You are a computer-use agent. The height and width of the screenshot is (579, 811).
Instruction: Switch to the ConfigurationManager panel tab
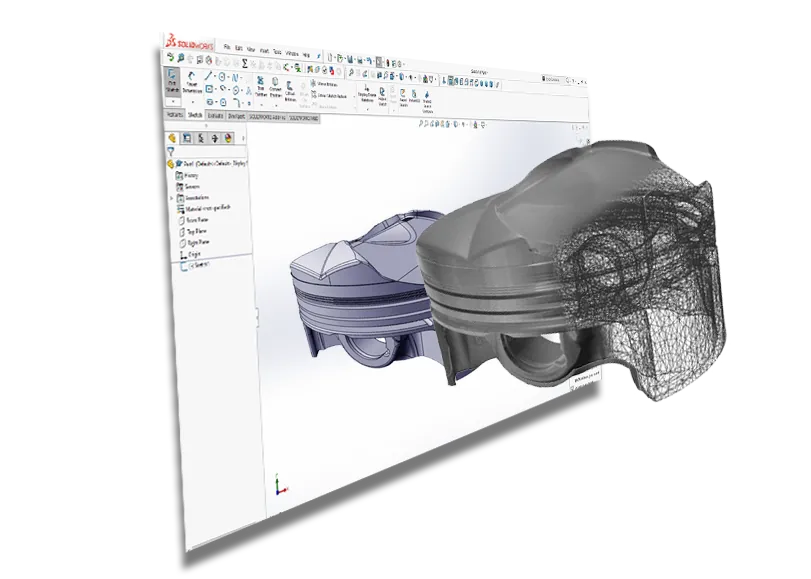point(201,137)
